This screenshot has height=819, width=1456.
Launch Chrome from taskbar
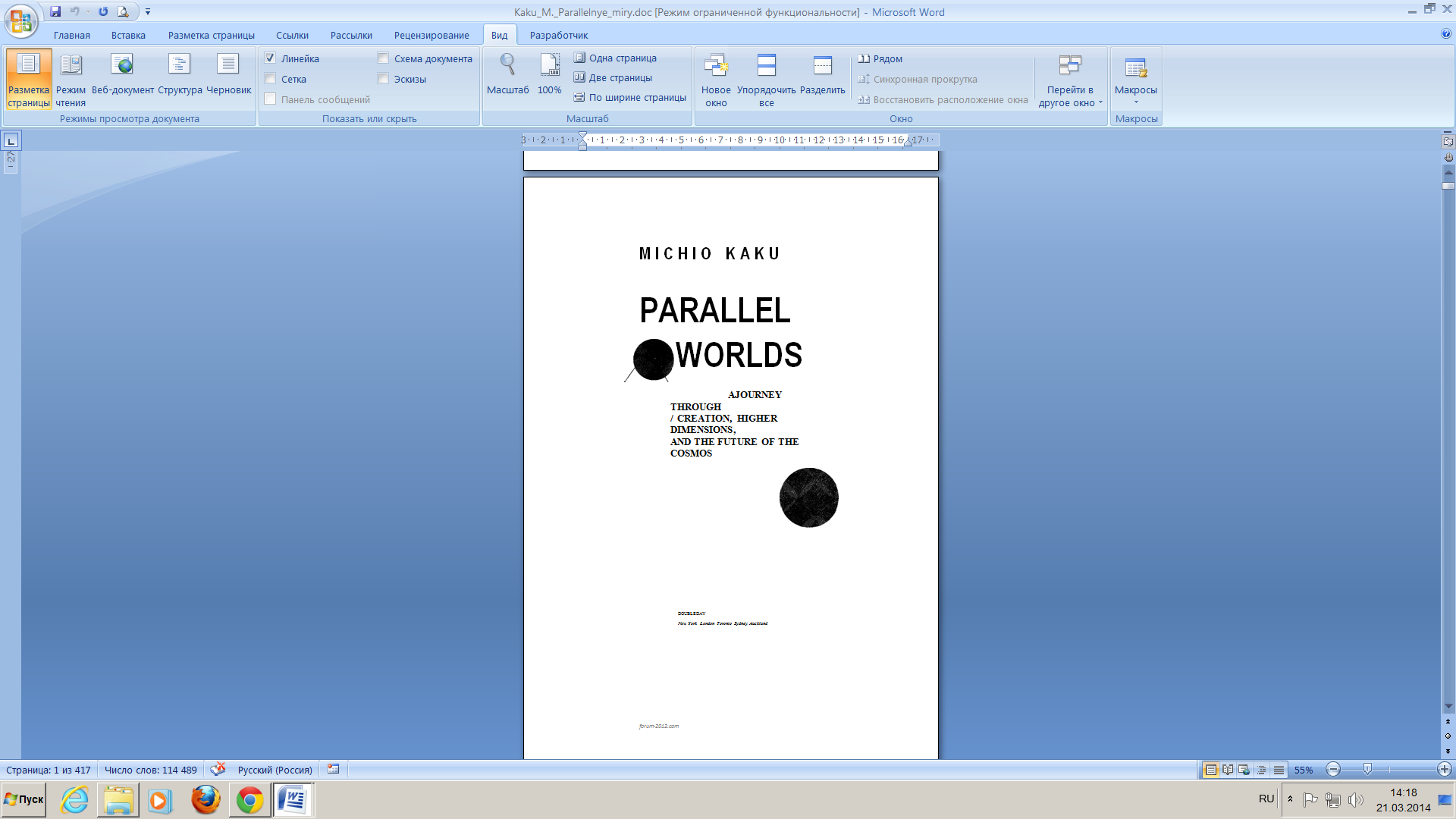pyautogui.click(x=249, y=800)
